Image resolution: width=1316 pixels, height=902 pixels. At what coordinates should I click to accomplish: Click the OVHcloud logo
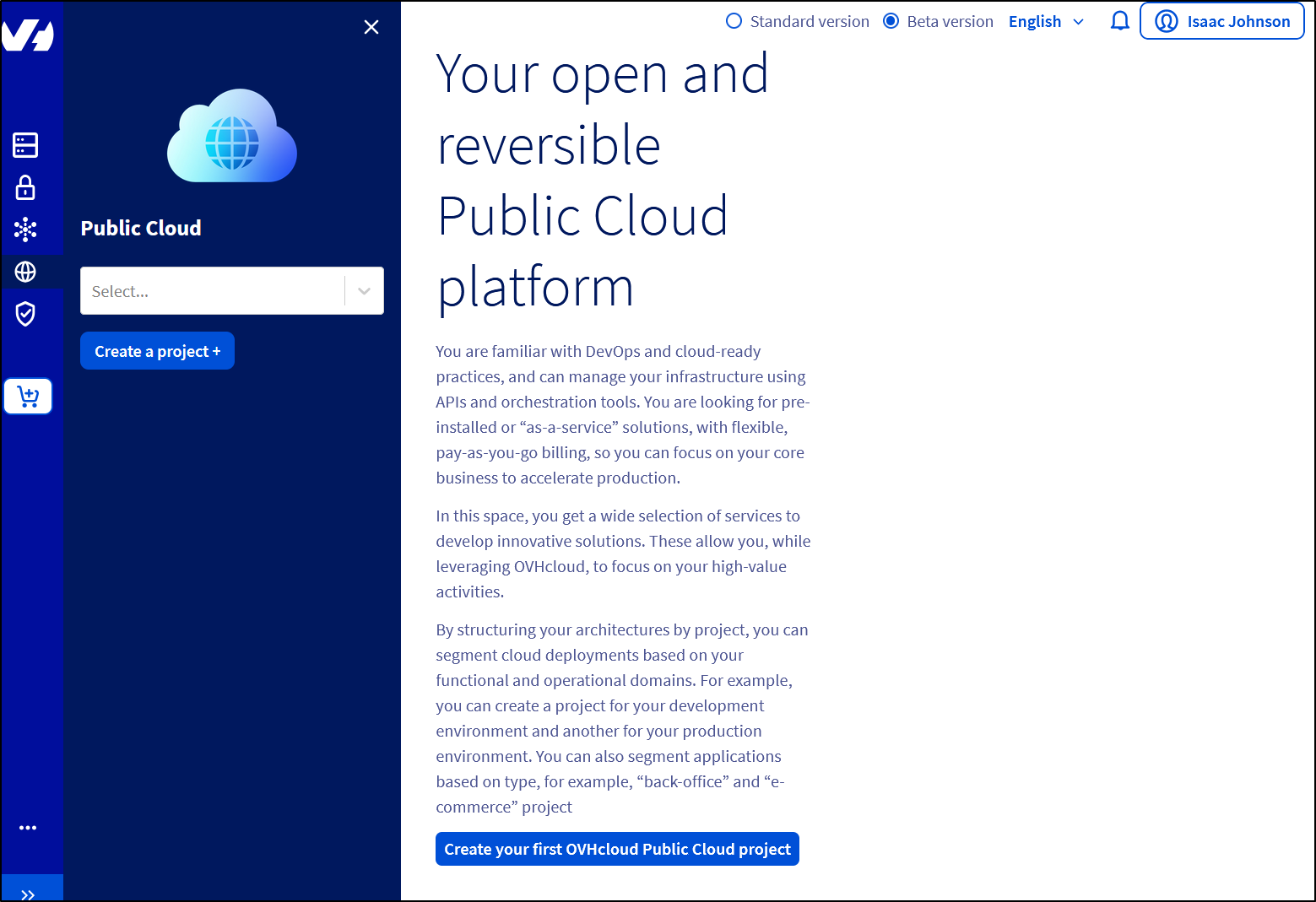pyautogui.click(x=32, y=34)
